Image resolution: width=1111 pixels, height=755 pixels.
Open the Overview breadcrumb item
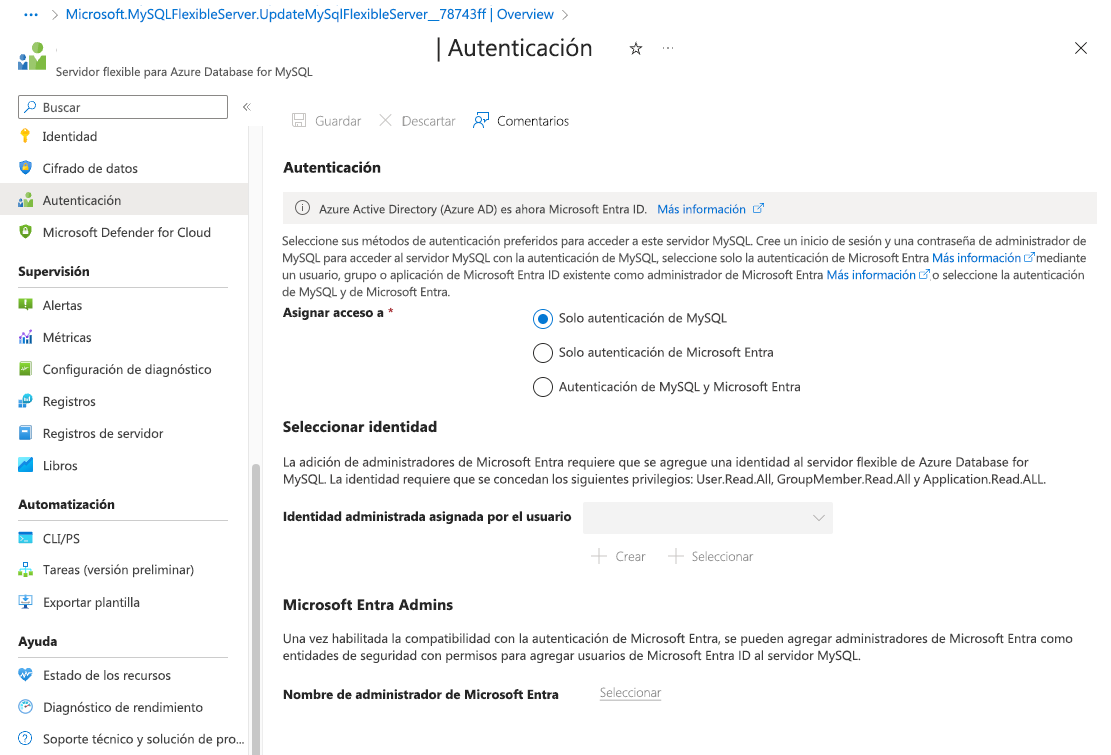pyautogui.click(x=524, y=14)
